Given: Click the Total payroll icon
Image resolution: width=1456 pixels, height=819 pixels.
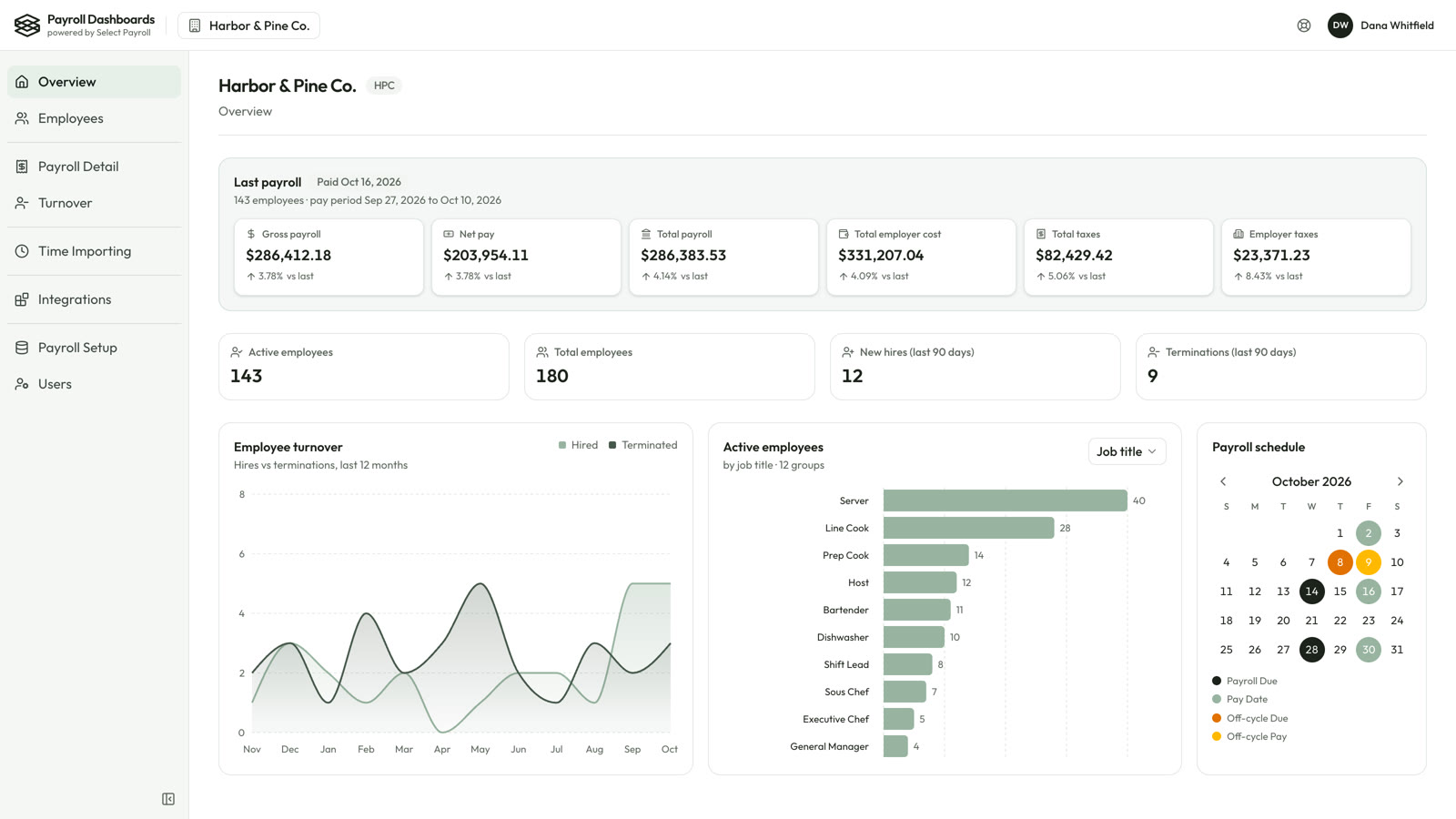Looking at the screenshot, I should pos(646,234).
